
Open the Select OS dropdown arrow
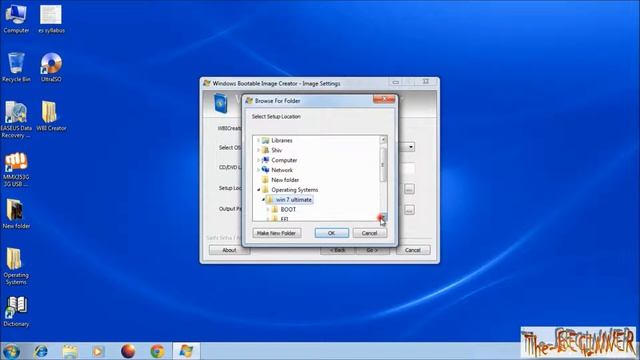coord(411,147)
